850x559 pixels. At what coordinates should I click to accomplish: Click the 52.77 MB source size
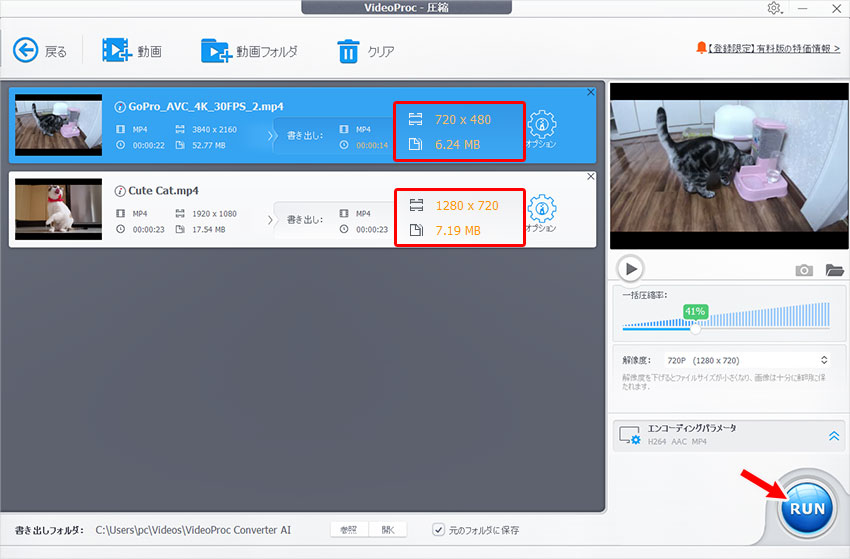pos(209,145)
